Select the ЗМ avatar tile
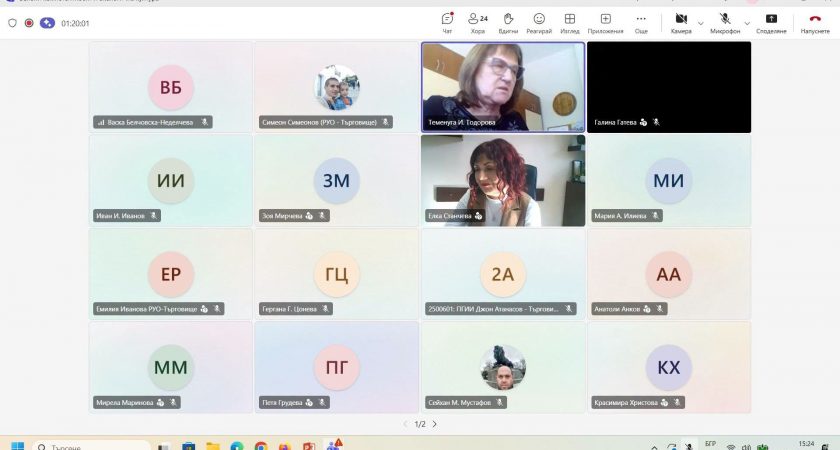 click(x=336, y=181)
